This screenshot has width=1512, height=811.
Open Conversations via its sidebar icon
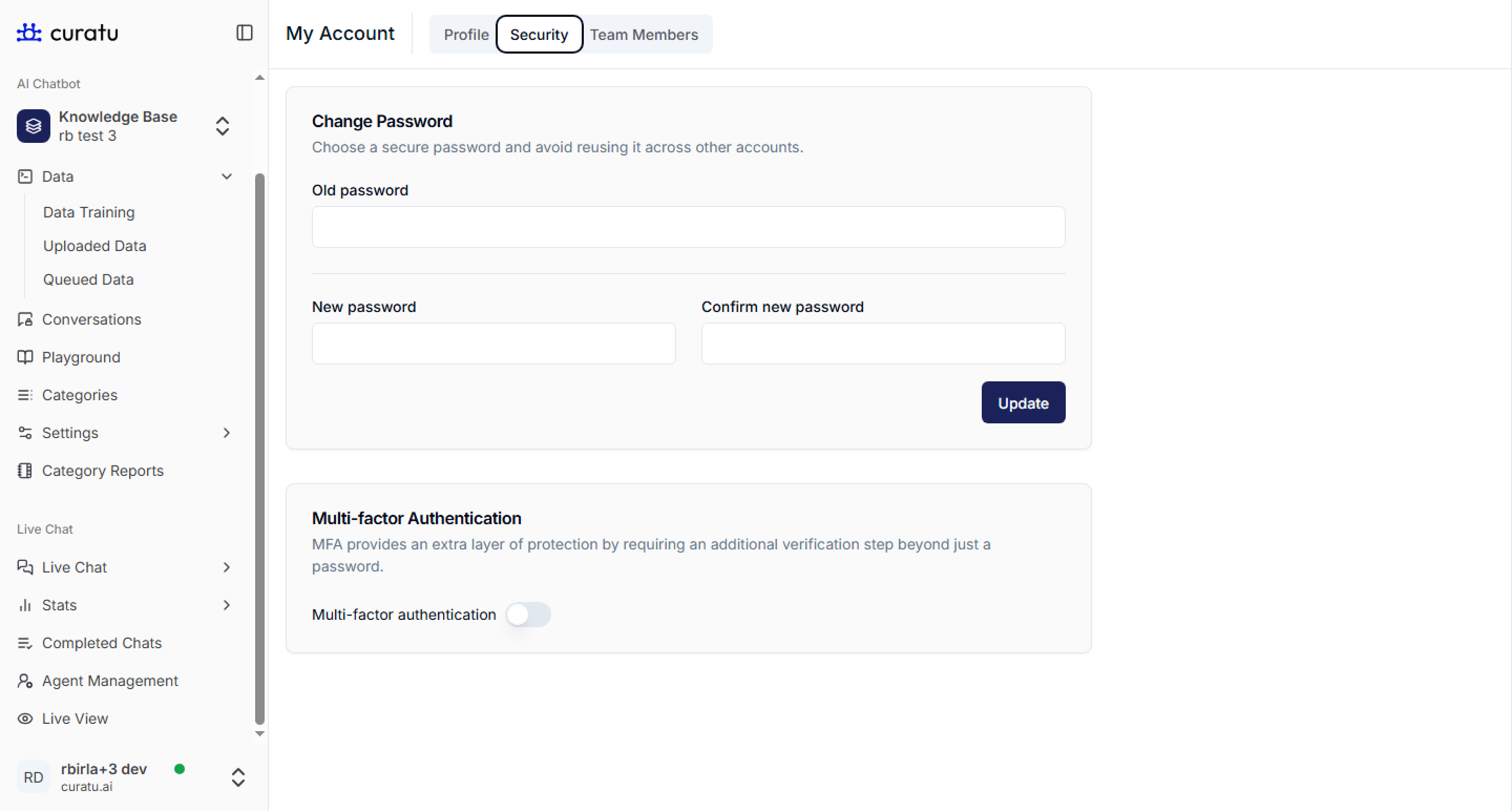coord(25,319)
